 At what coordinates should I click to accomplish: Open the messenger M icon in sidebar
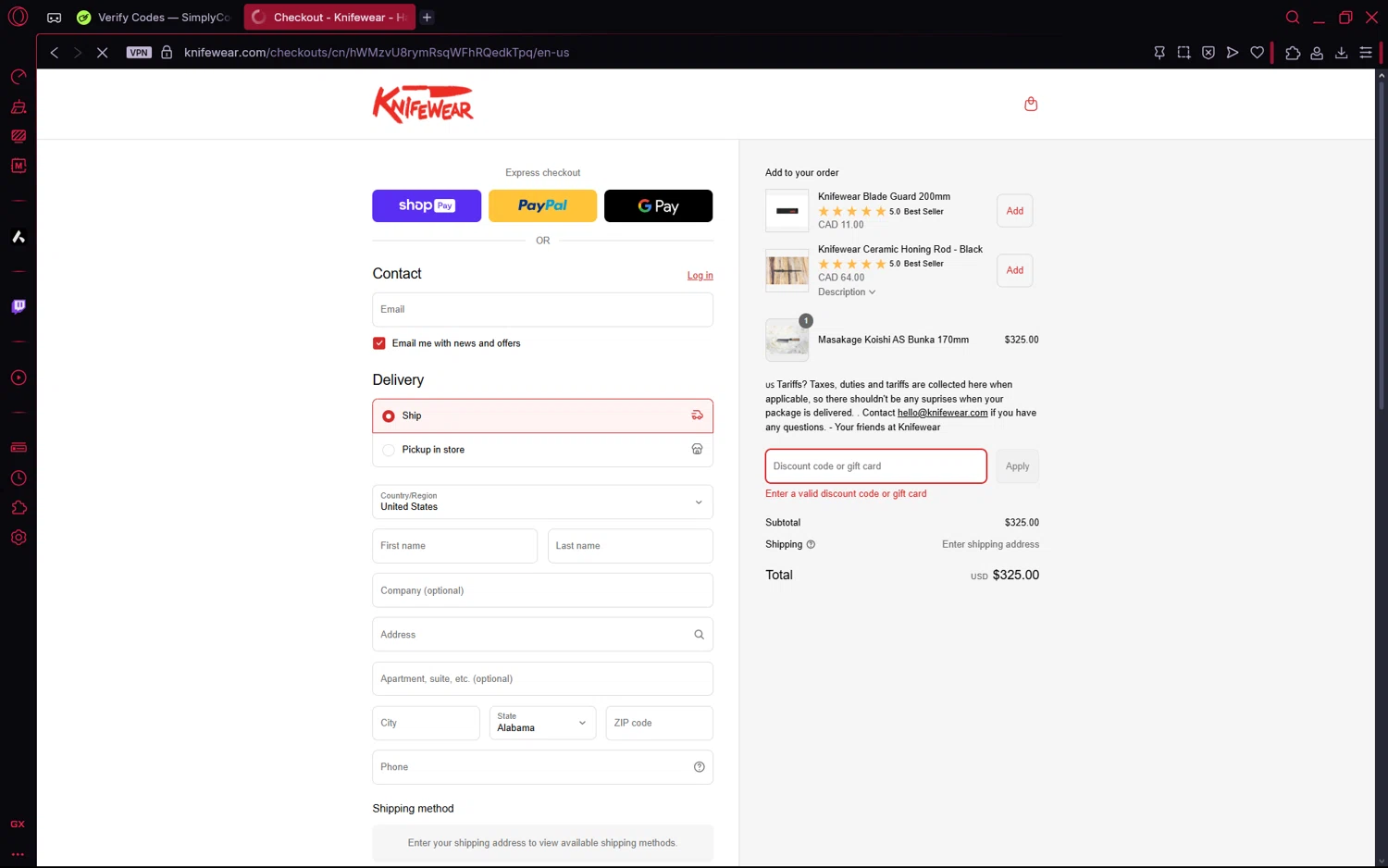(x=19, y=166)
